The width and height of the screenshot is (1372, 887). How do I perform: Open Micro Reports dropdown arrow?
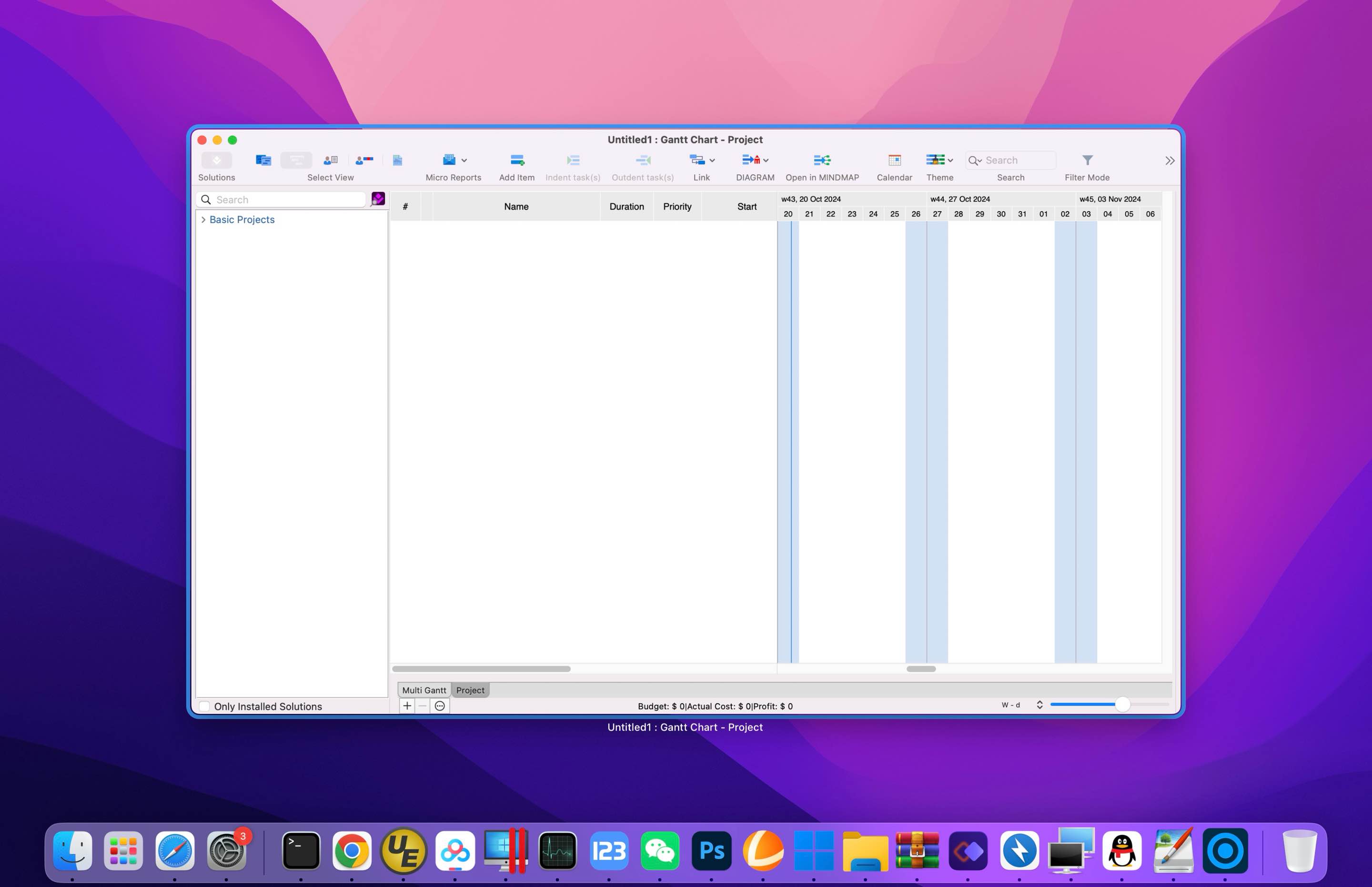click(x=464, y=161)
